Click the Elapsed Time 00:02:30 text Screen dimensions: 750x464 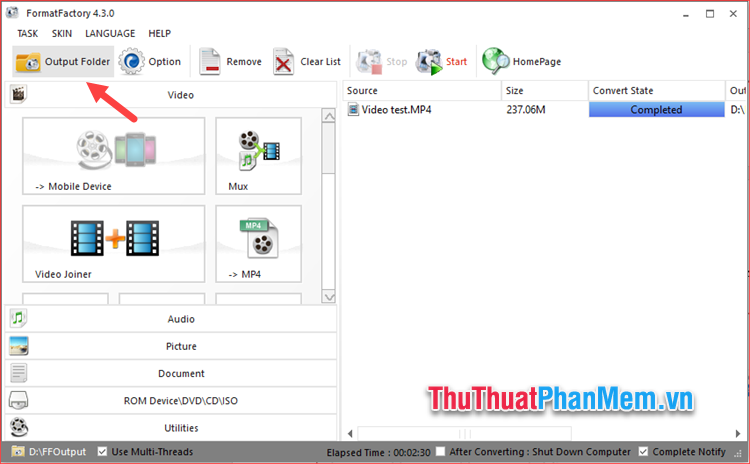click(378, 452)
